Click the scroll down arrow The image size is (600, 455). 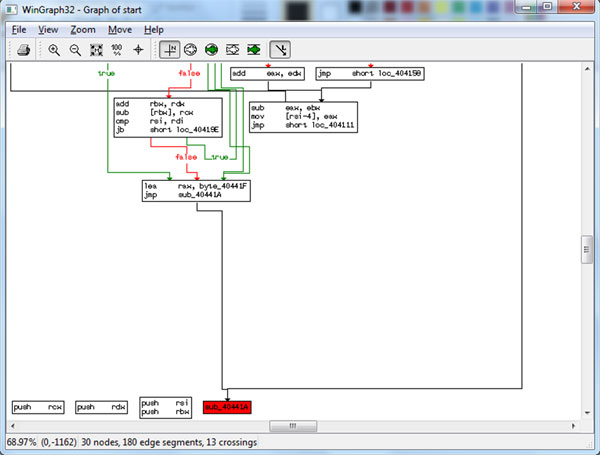(587, 413)
